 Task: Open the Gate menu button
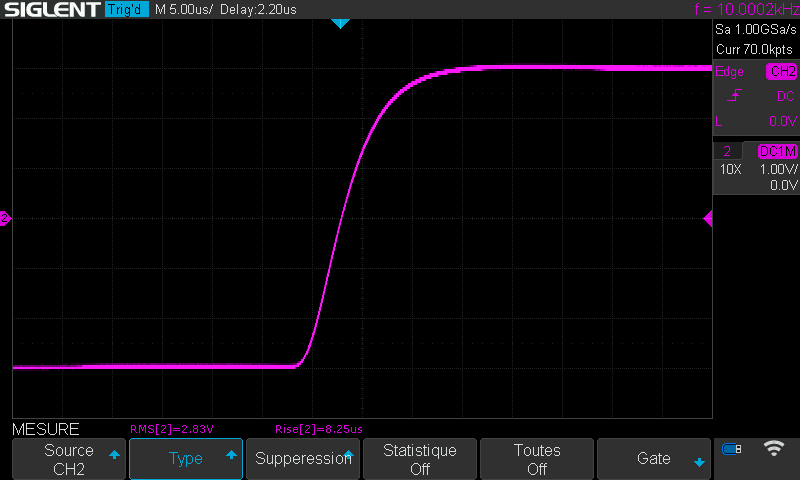pos(654,459)
